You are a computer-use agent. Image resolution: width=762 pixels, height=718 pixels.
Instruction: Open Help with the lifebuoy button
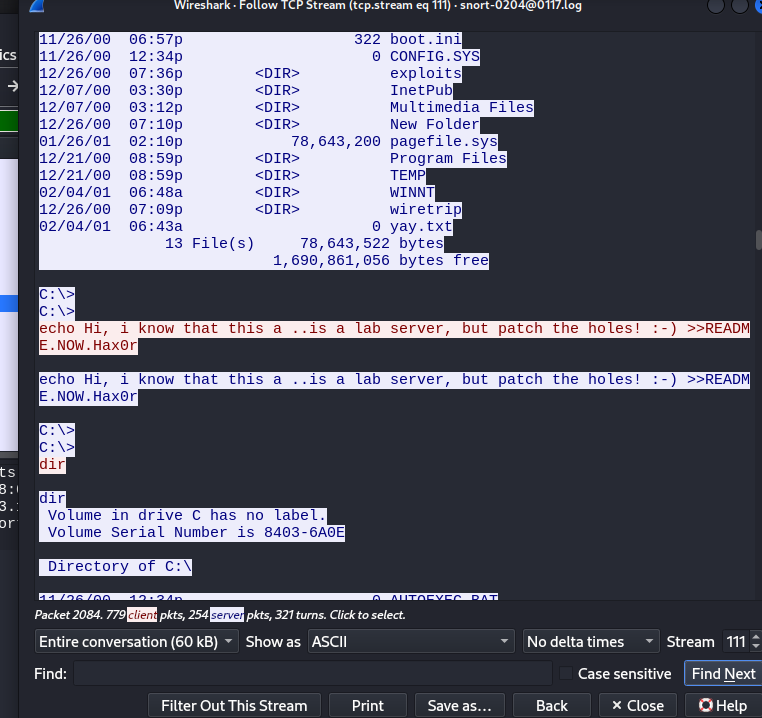click(723, 705)
